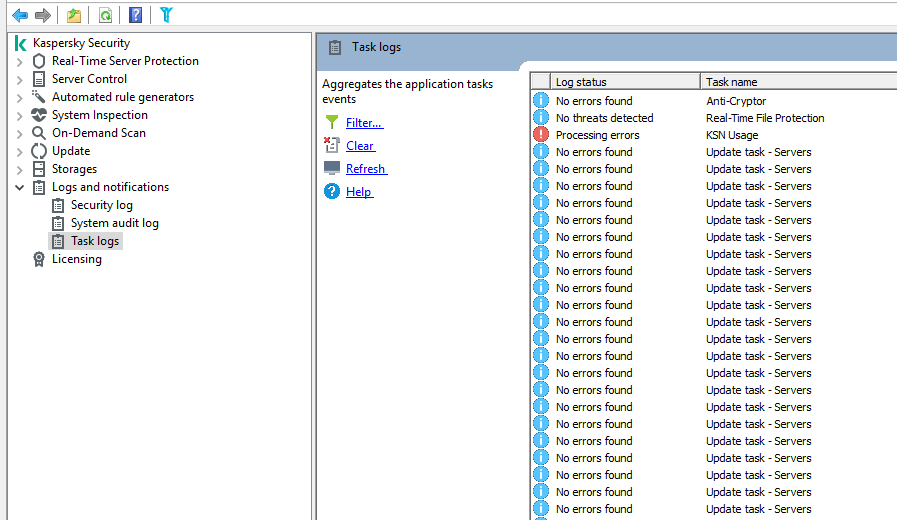
Task: Select Real-Time Server Protection in the tree
Action: point(125,61)
